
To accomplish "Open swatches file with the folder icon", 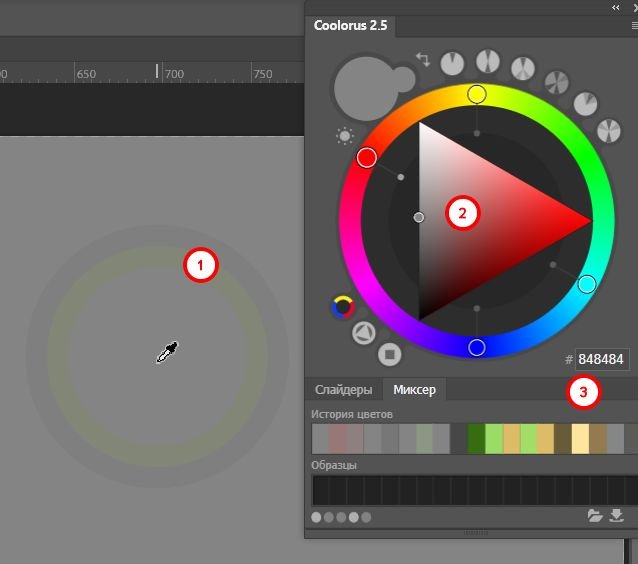I will (595, 516).
